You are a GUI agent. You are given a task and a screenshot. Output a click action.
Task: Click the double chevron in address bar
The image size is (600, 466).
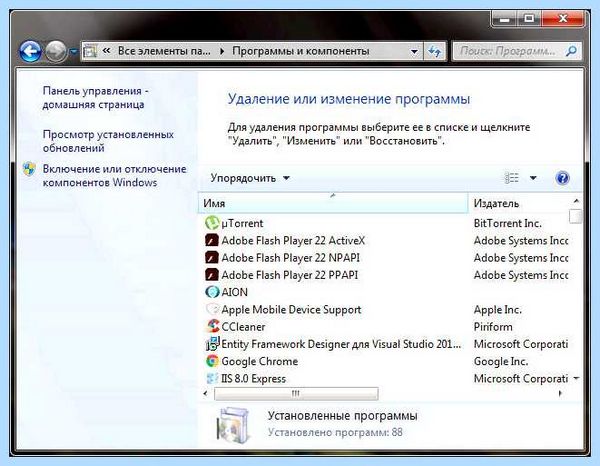107,51
